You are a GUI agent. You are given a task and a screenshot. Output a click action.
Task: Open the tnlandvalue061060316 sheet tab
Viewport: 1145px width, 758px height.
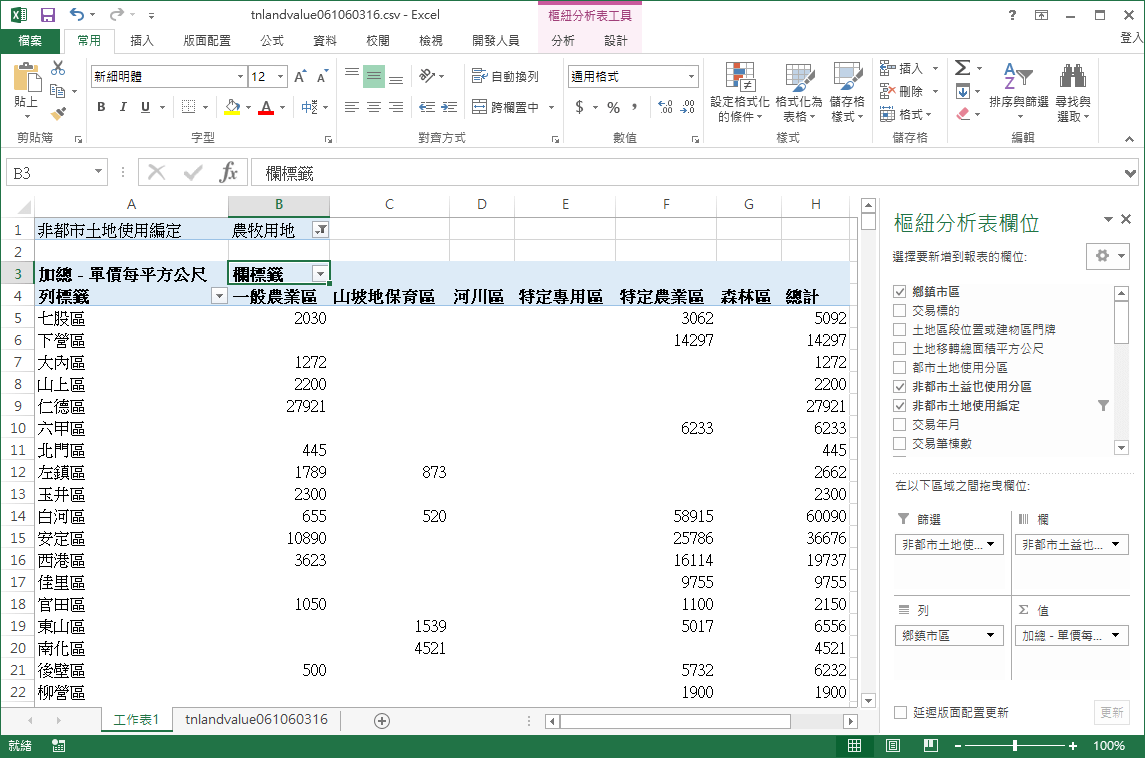256,720
